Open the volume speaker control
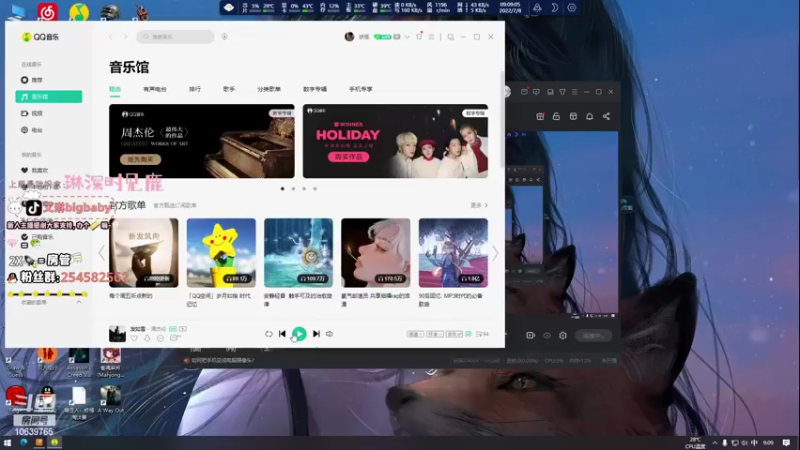This screenshot has height=450, width=800. pyautogui.click(x=330, y=334)
